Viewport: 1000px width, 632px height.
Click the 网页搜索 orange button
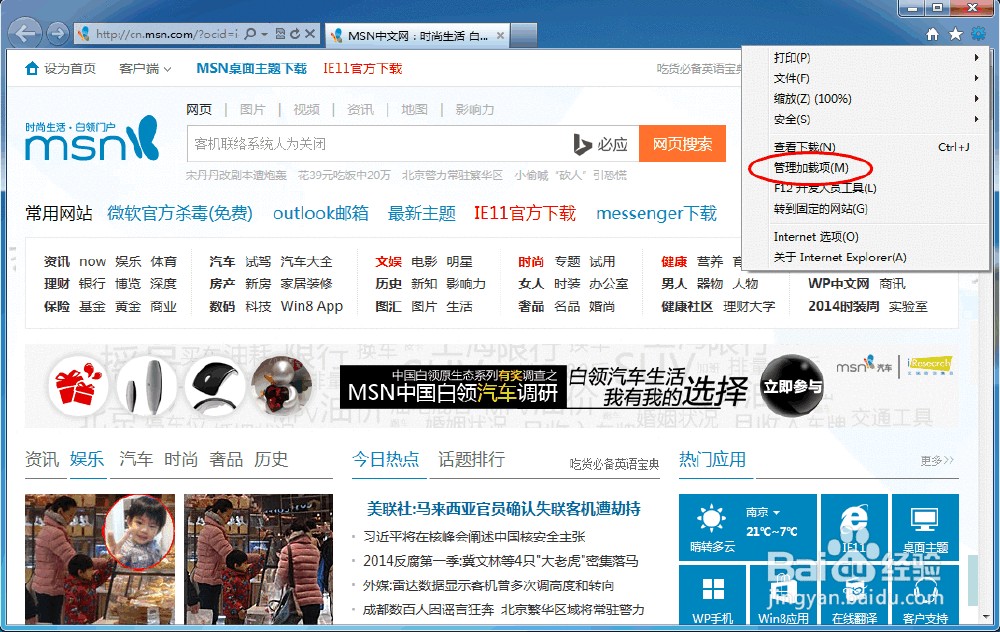pyautogui.click(x=682, y=143)
